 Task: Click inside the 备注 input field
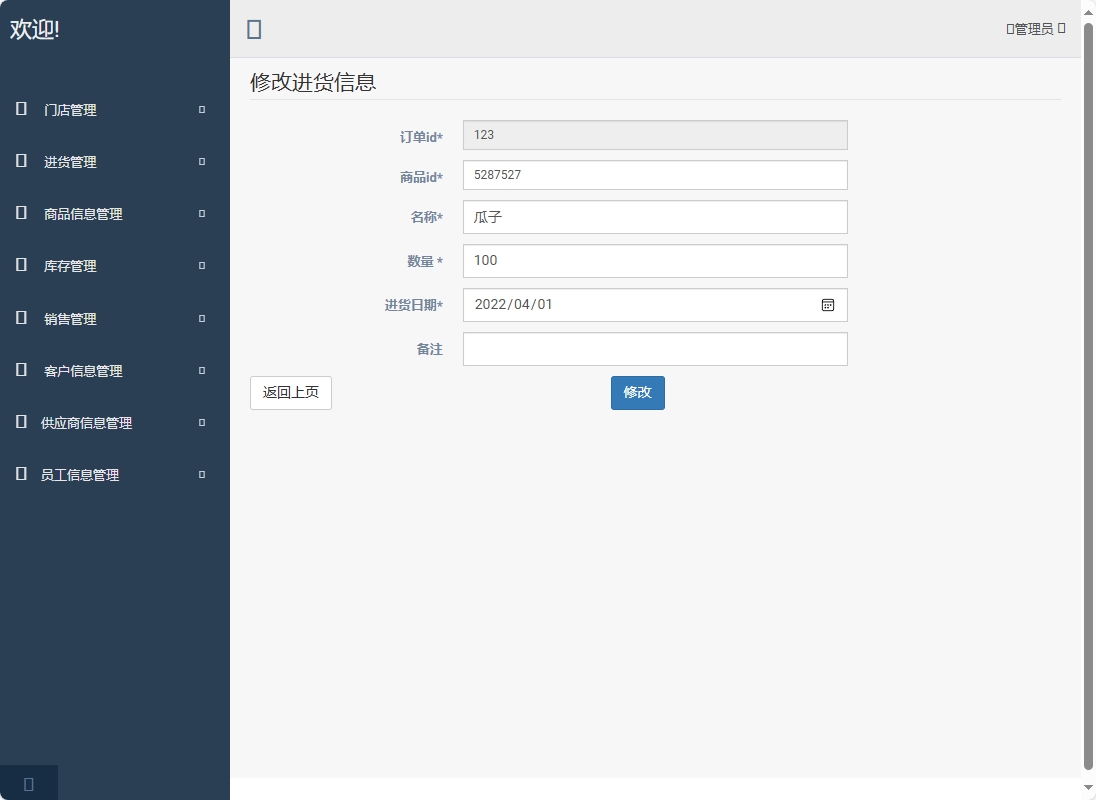click(x=655, y=348)
